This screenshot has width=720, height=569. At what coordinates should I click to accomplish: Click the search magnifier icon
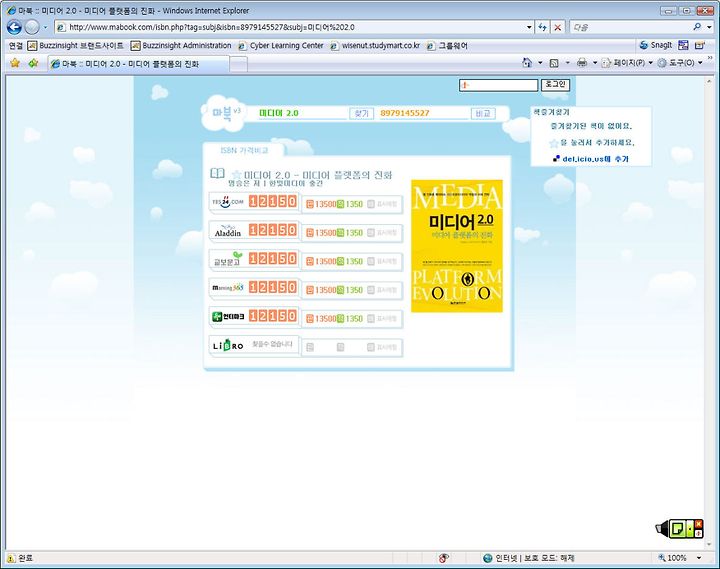[x=697, y=27]
